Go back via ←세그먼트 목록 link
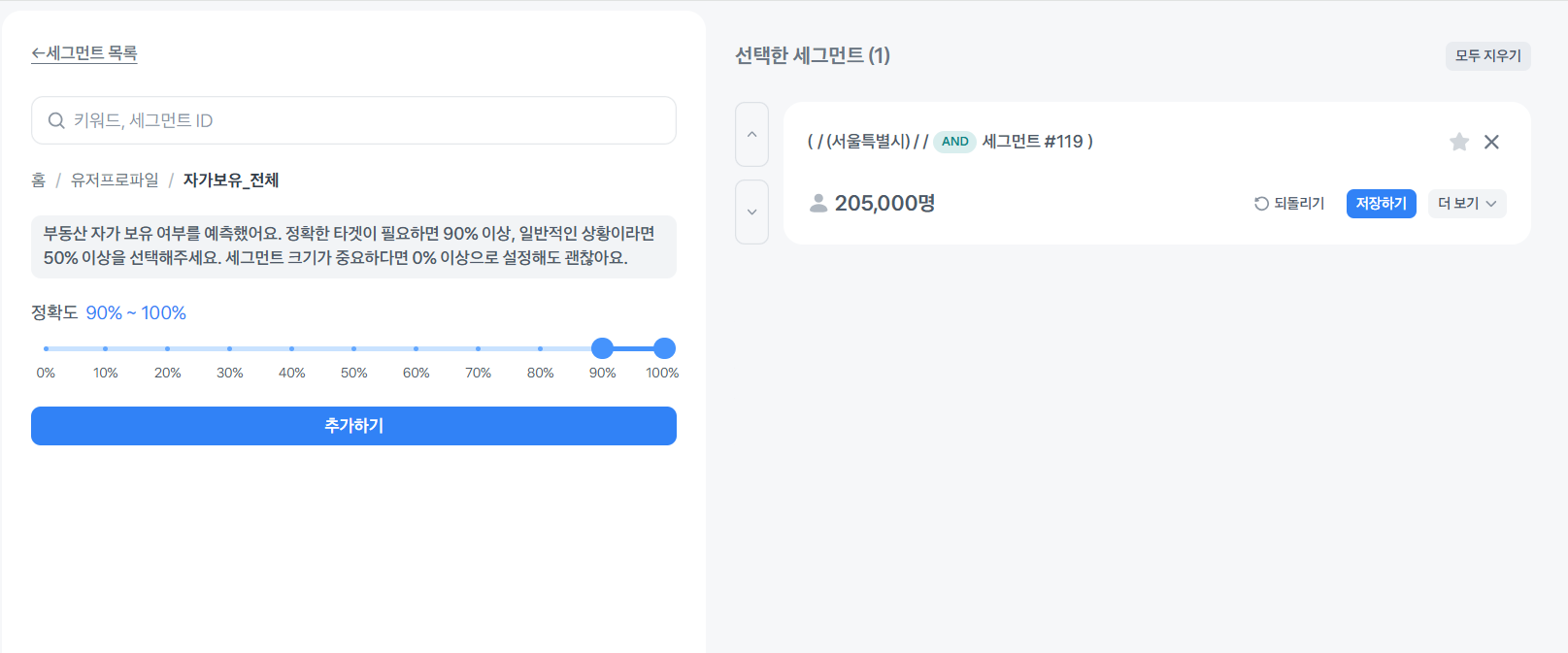The height and width of the screenshot is (653, 1568). (84, 53)
